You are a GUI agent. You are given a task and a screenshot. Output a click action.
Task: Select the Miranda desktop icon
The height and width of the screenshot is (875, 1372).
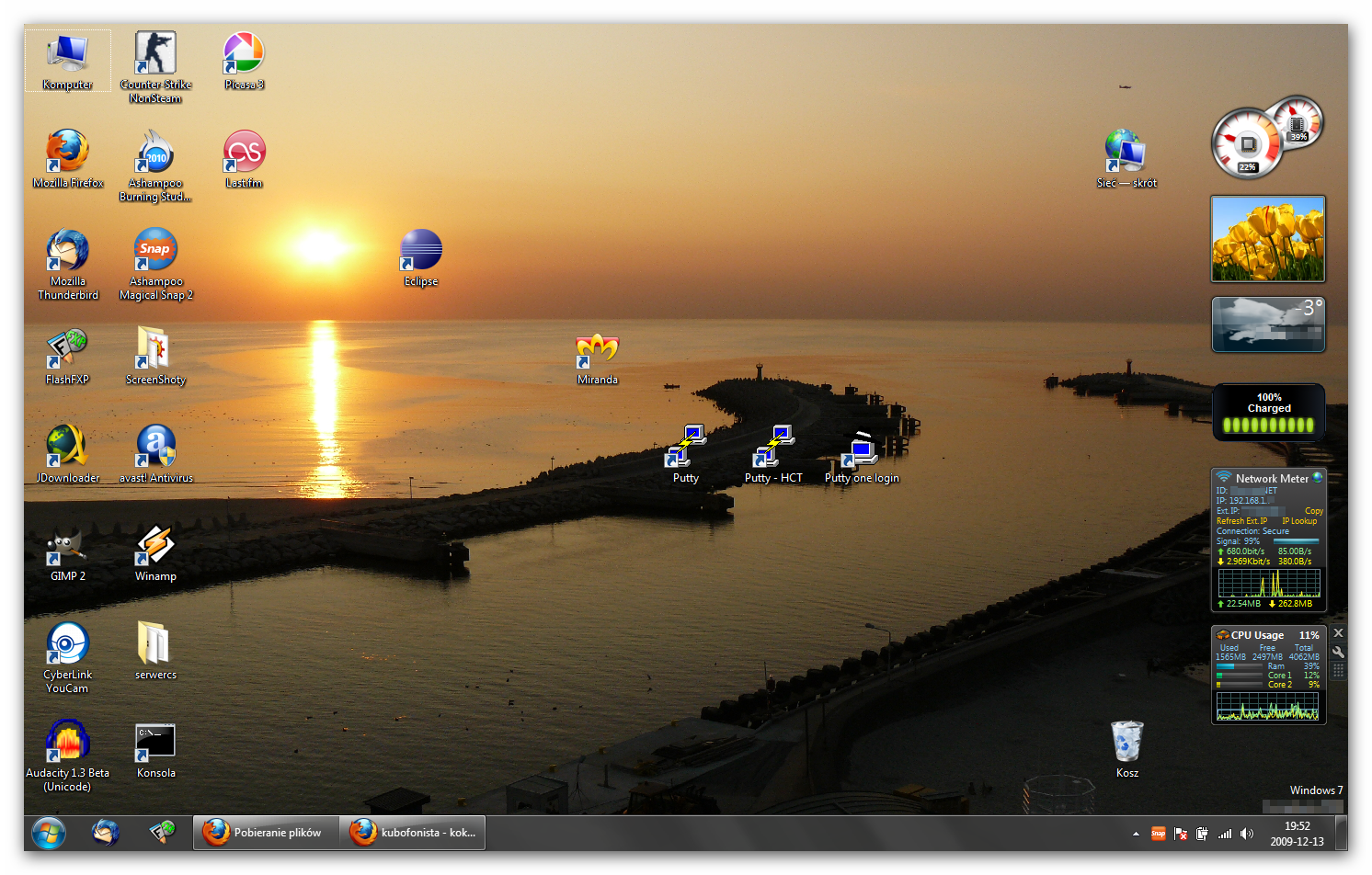tap(598, 352)
